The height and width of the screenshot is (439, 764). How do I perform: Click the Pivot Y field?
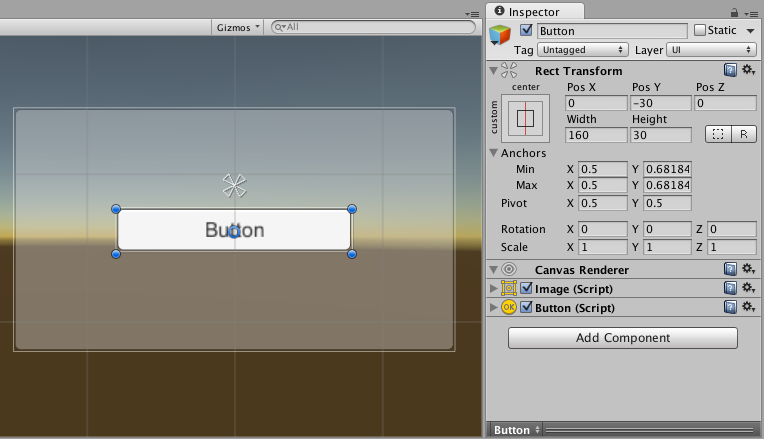click(667, 203)
